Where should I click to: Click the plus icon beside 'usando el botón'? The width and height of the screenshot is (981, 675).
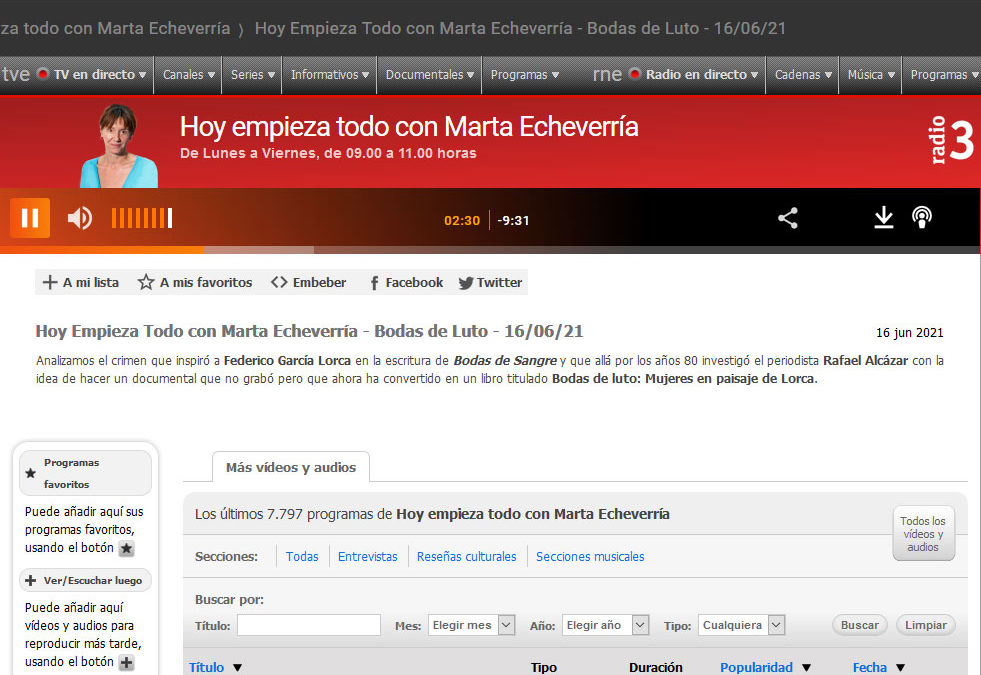[126, 662]
